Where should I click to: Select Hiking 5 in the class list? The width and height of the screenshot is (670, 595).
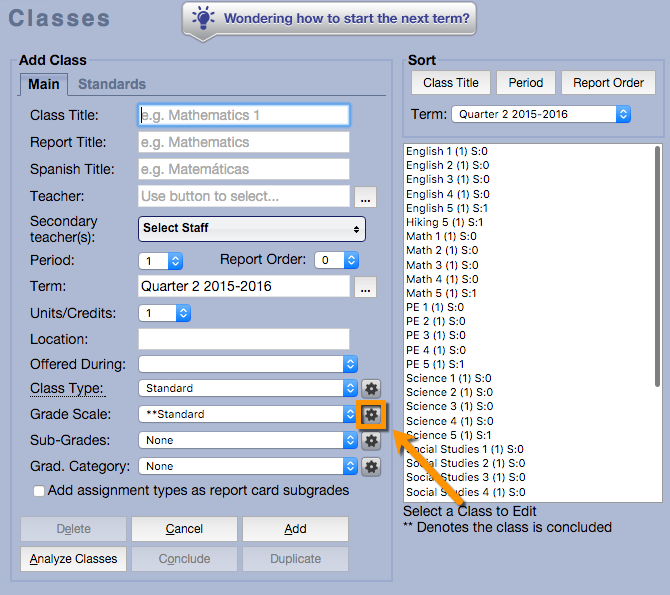[444, 222]
